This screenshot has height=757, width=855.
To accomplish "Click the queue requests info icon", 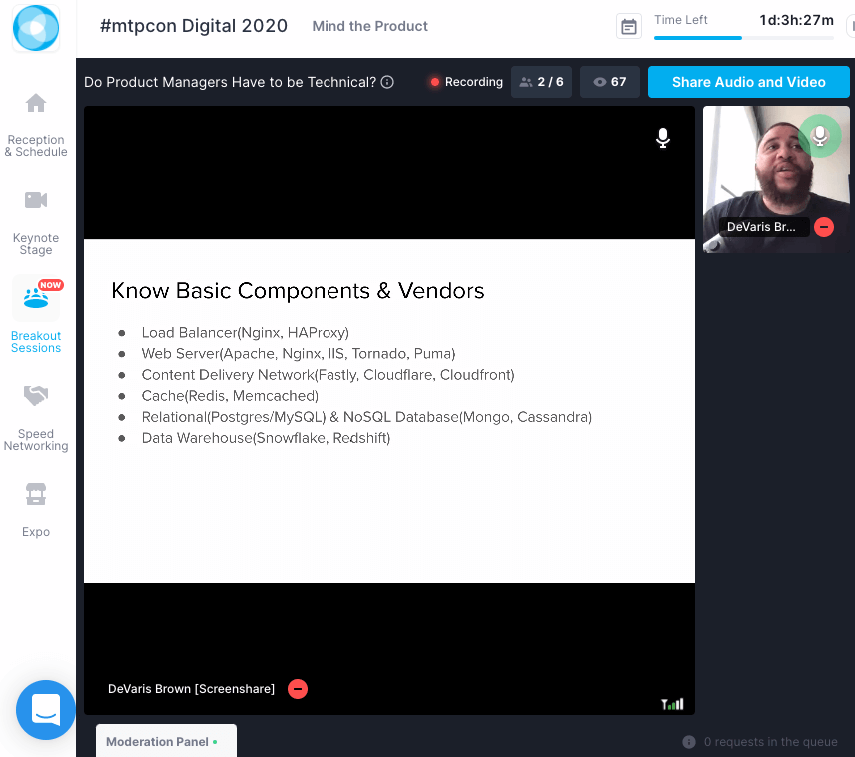I will 689,742.
